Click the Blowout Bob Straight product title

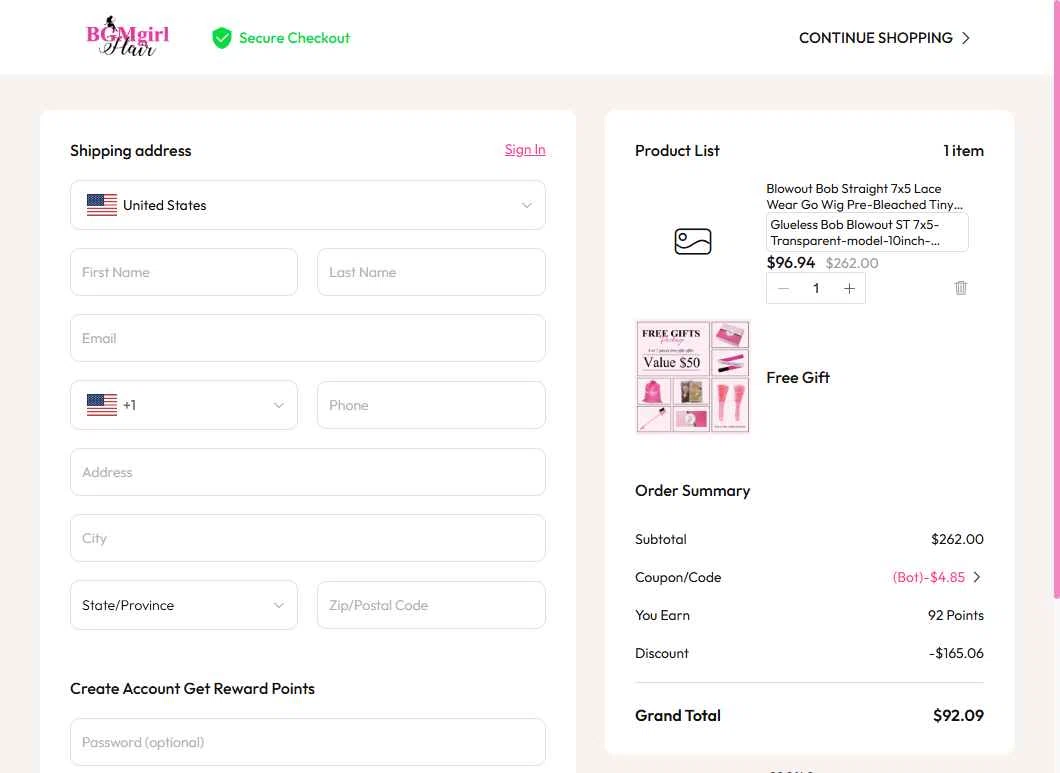coord(864,197)
